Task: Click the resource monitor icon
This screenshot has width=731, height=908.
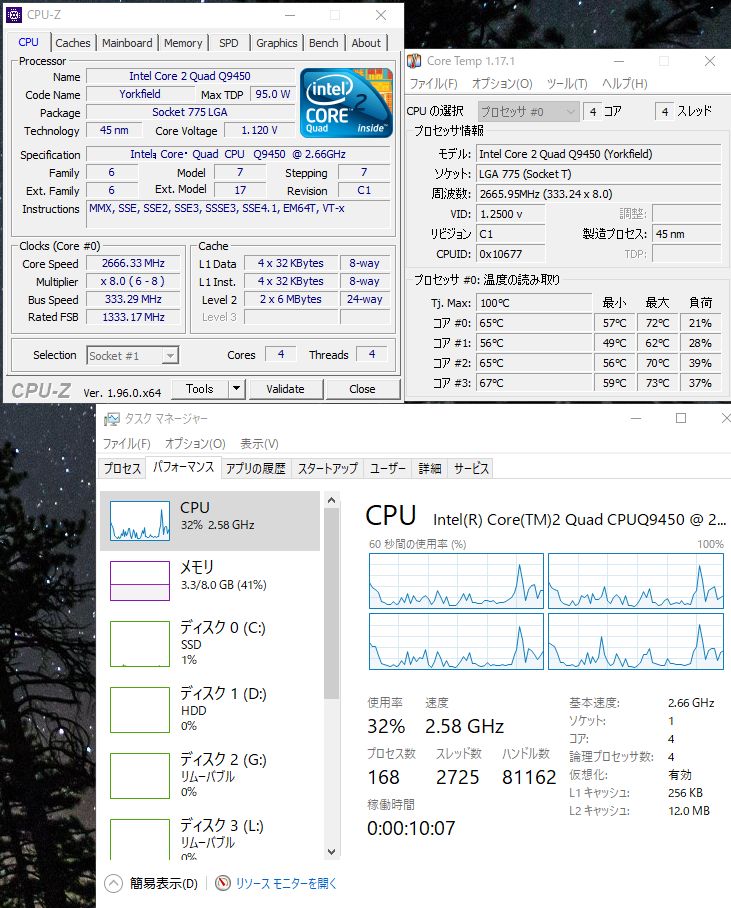Action: 223,883
